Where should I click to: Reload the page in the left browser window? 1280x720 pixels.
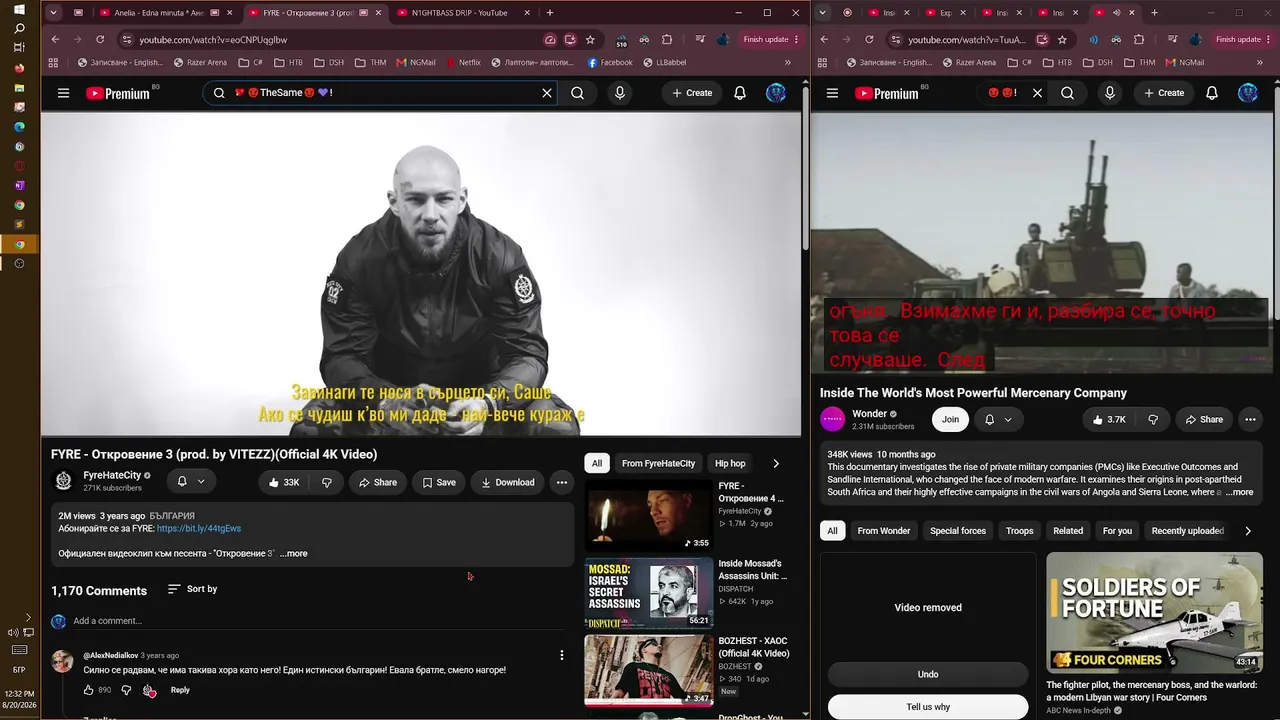[100, 39]
